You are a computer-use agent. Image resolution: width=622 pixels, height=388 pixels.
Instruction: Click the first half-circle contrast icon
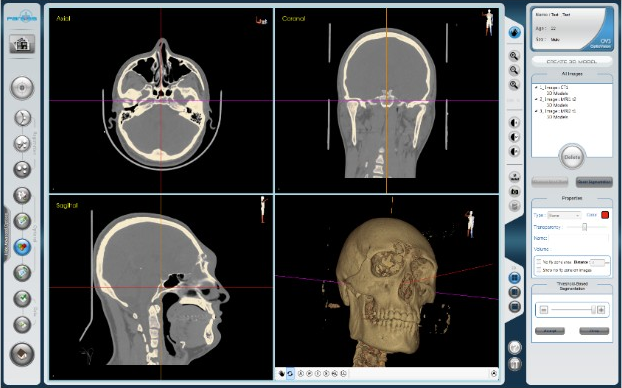point(514,123)
